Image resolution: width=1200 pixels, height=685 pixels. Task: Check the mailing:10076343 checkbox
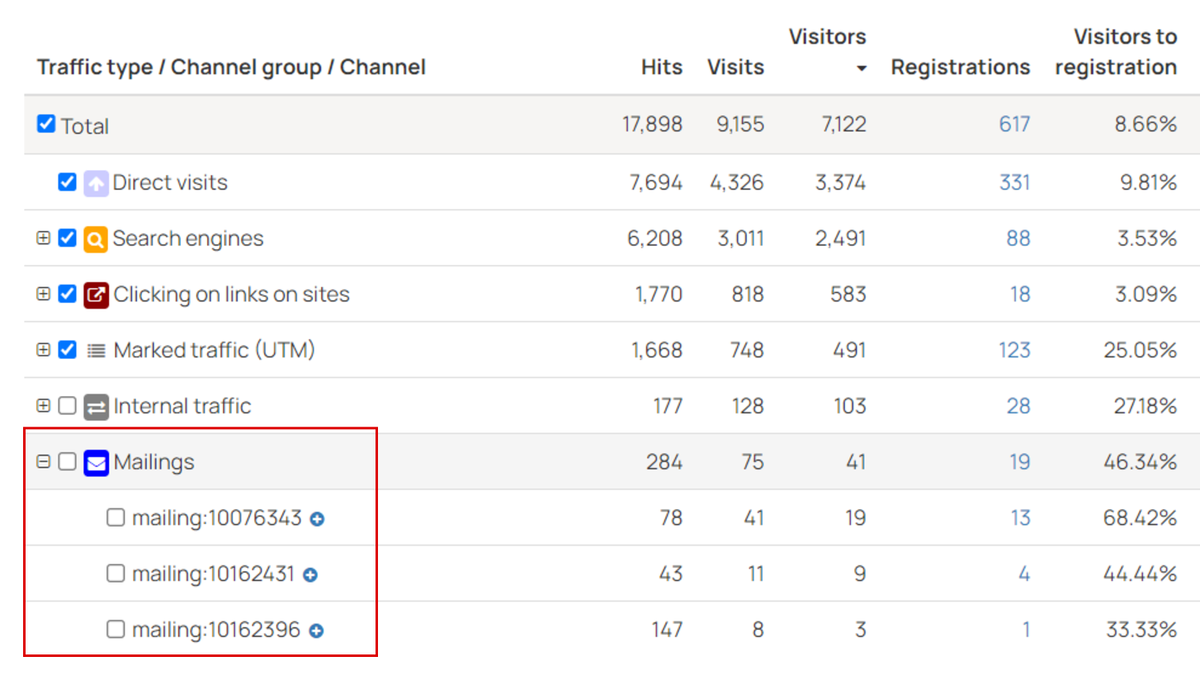[116, 518]
